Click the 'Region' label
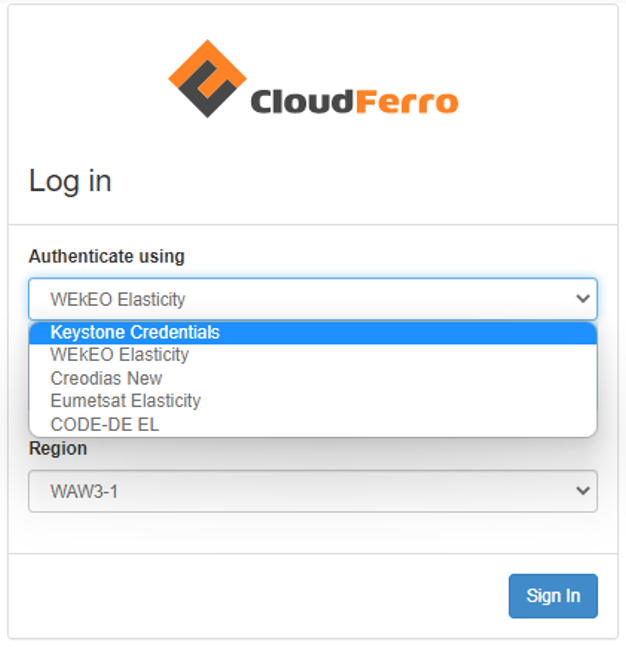The image size is (626, 647). click(57, 448)
